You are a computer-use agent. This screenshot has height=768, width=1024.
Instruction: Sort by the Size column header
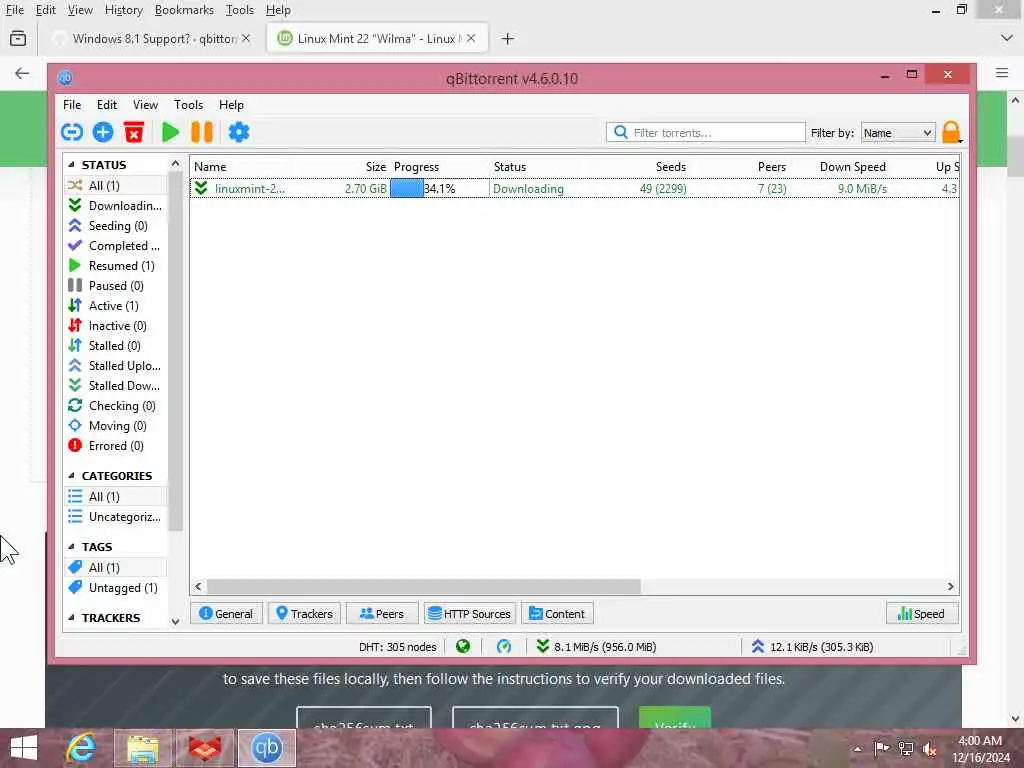376,167
